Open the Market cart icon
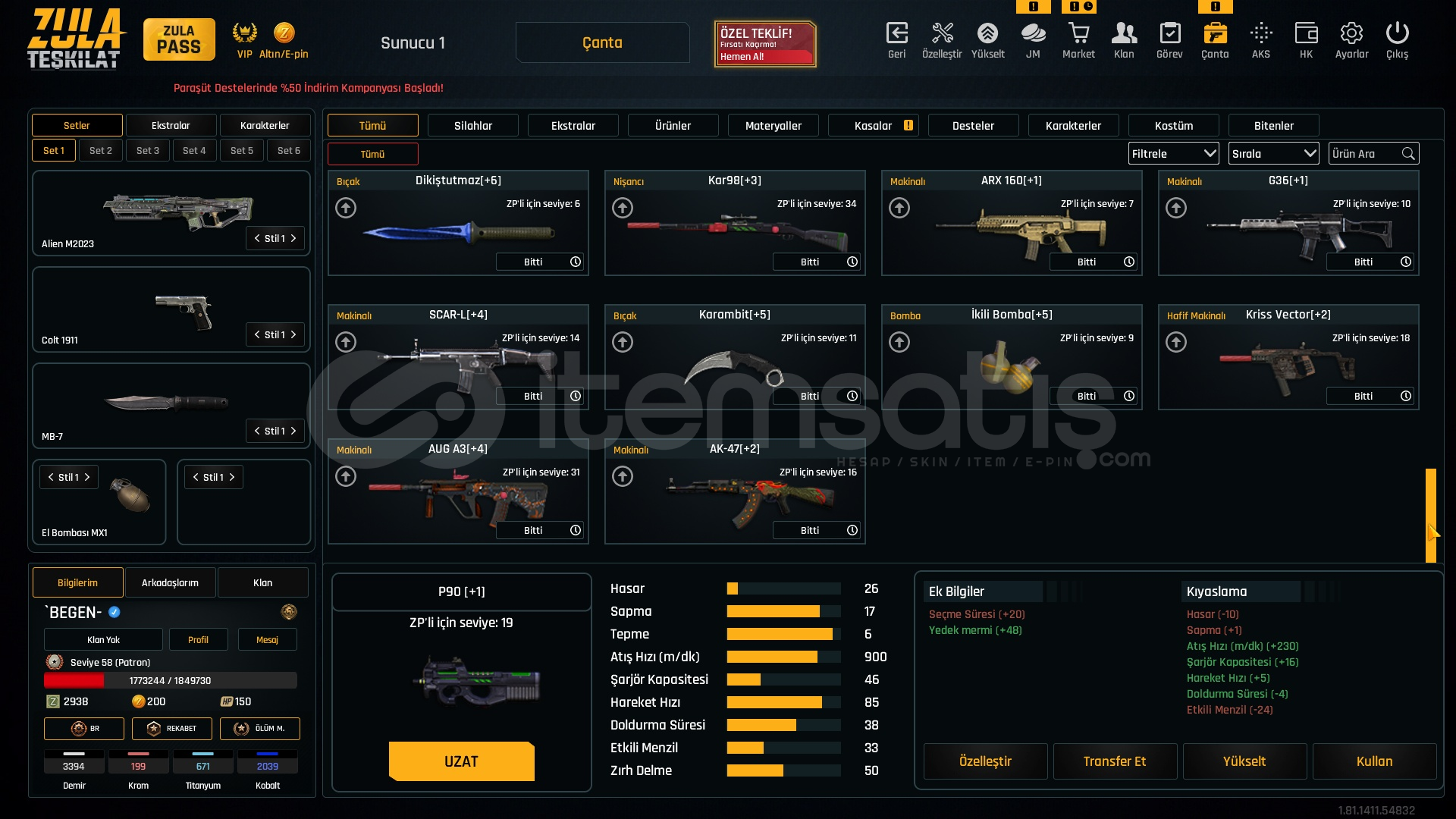 [x=1078, y=33]
